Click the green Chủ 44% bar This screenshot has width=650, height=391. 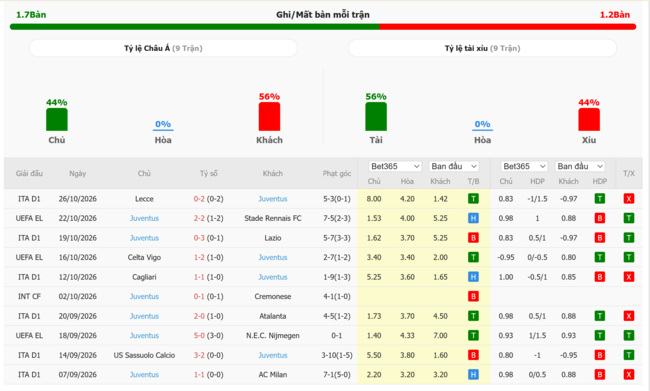57,119
